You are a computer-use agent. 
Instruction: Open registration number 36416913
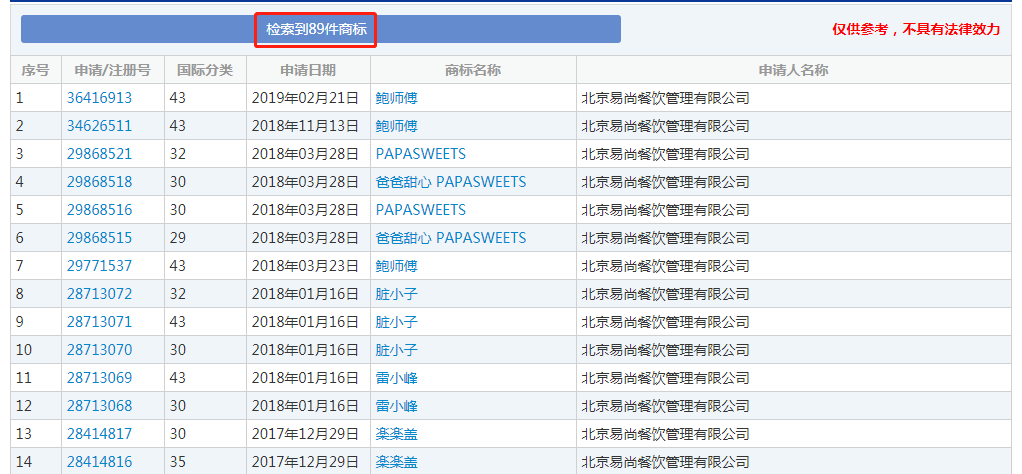point(99,98)
